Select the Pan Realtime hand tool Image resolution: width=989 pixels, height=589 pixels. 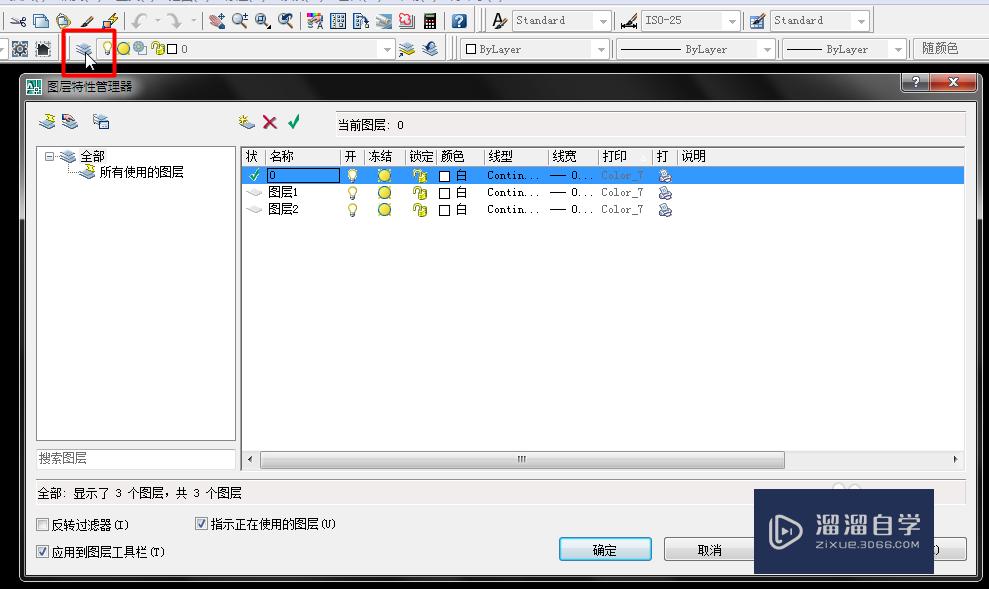click(x=214, y=19)
